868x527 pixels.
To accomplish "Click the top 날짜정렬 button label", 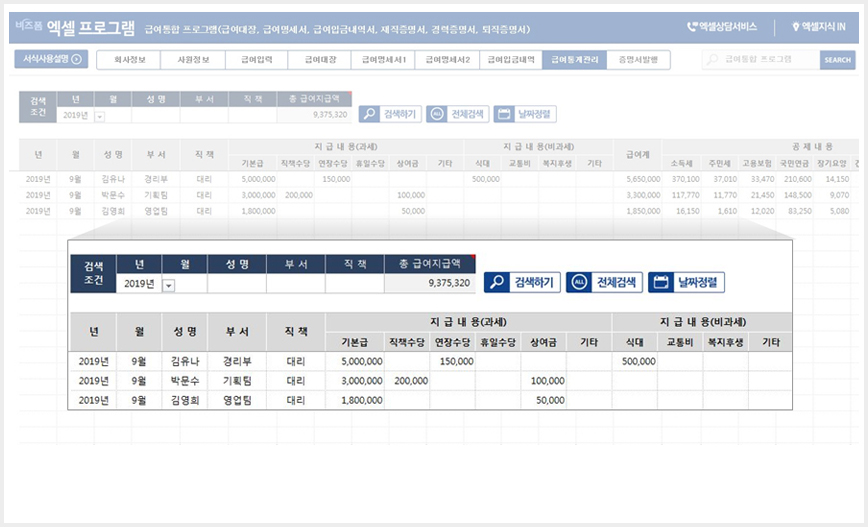I will 534,114.
